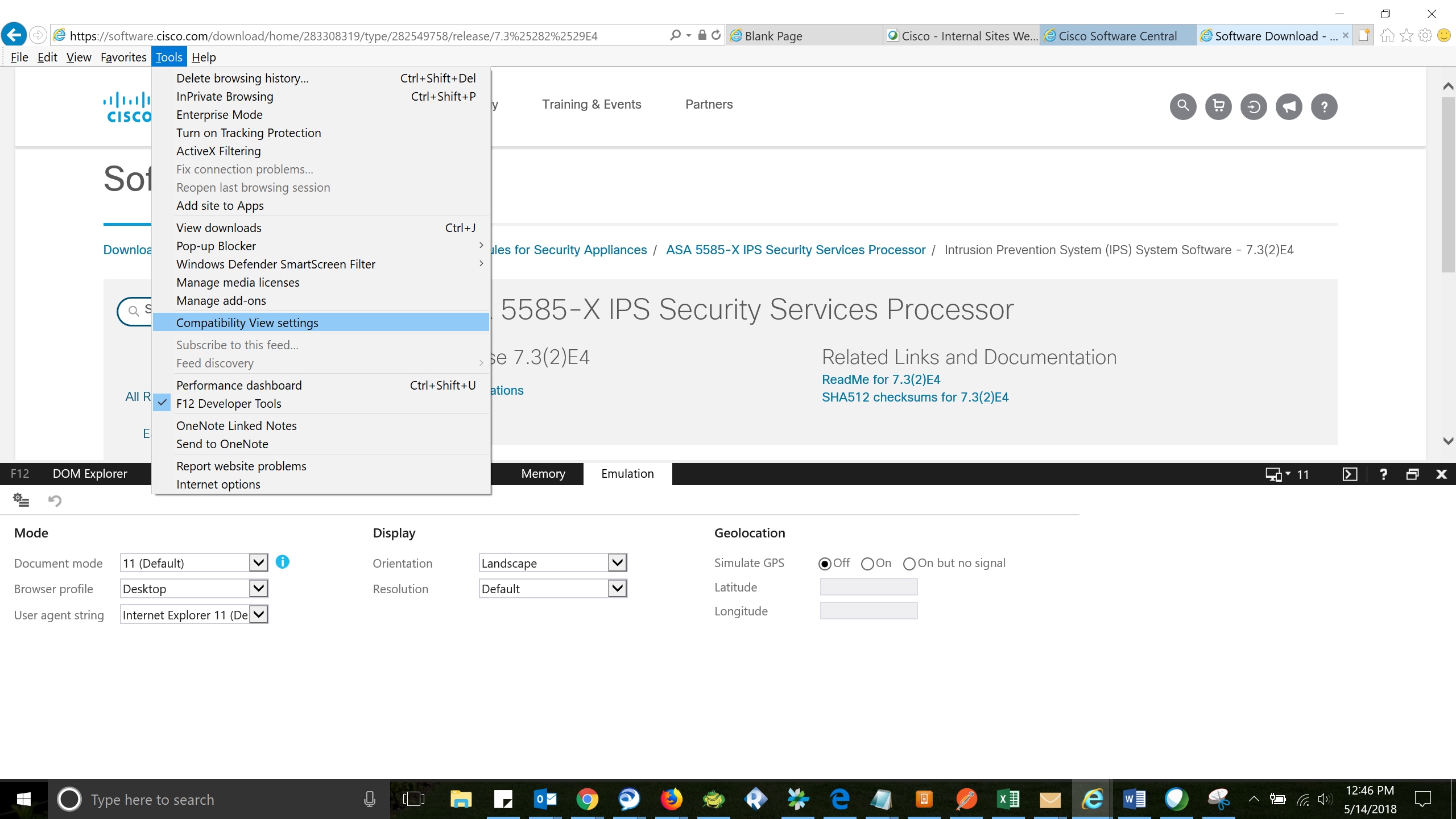Viewport: 1456px width, 819px height.
Task: Click Training & Events navigation link
Action: [x=591, y=104]
